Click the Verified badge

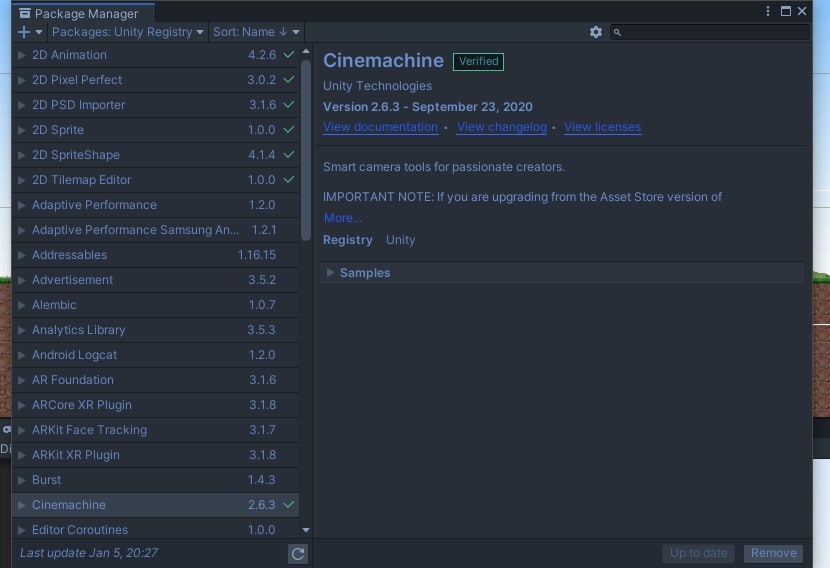(479, 61)
